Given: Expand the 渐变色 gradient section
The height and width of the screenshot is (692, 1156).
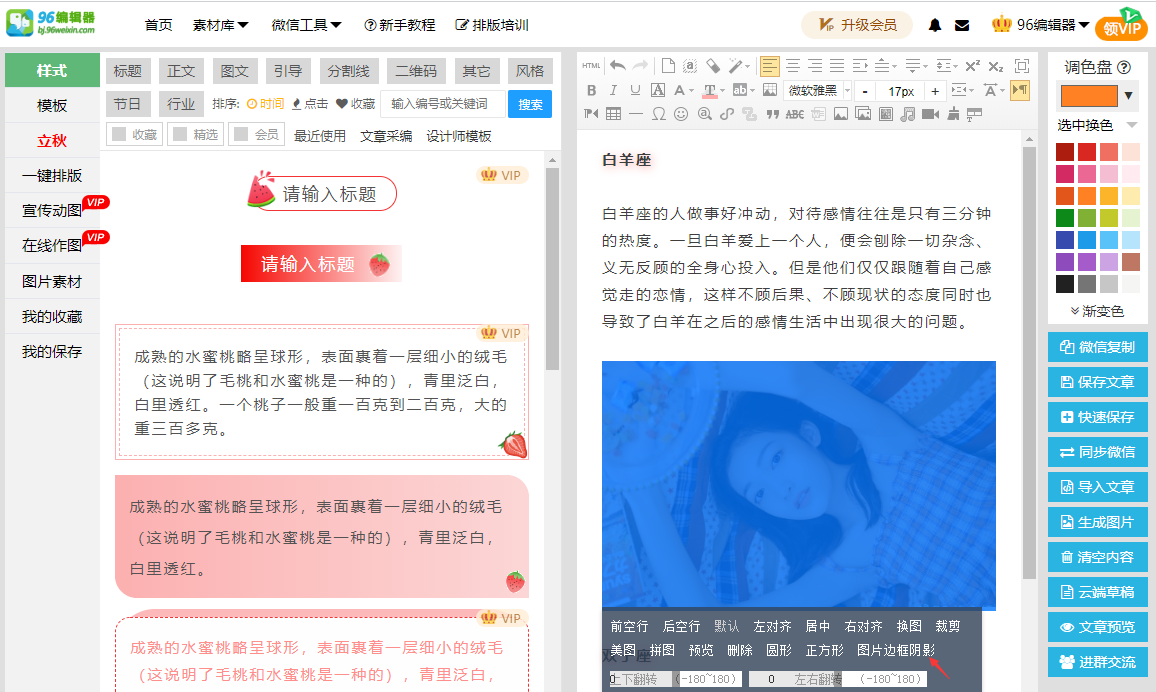Looking at the screenshot, I should (1097, 311).
